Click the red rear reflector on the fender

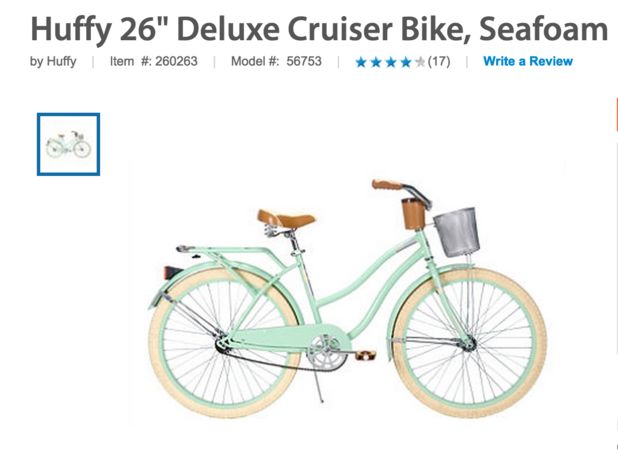pos(173,272)
